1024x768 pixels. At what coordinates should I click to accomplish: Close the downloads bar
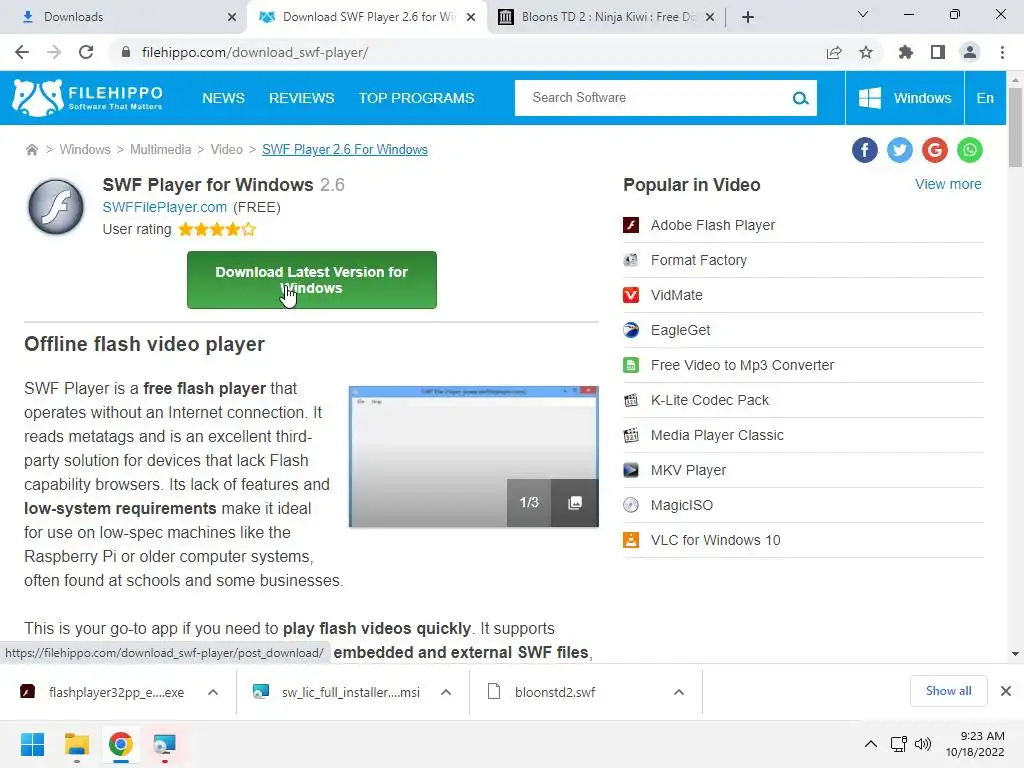(1006, 691)
